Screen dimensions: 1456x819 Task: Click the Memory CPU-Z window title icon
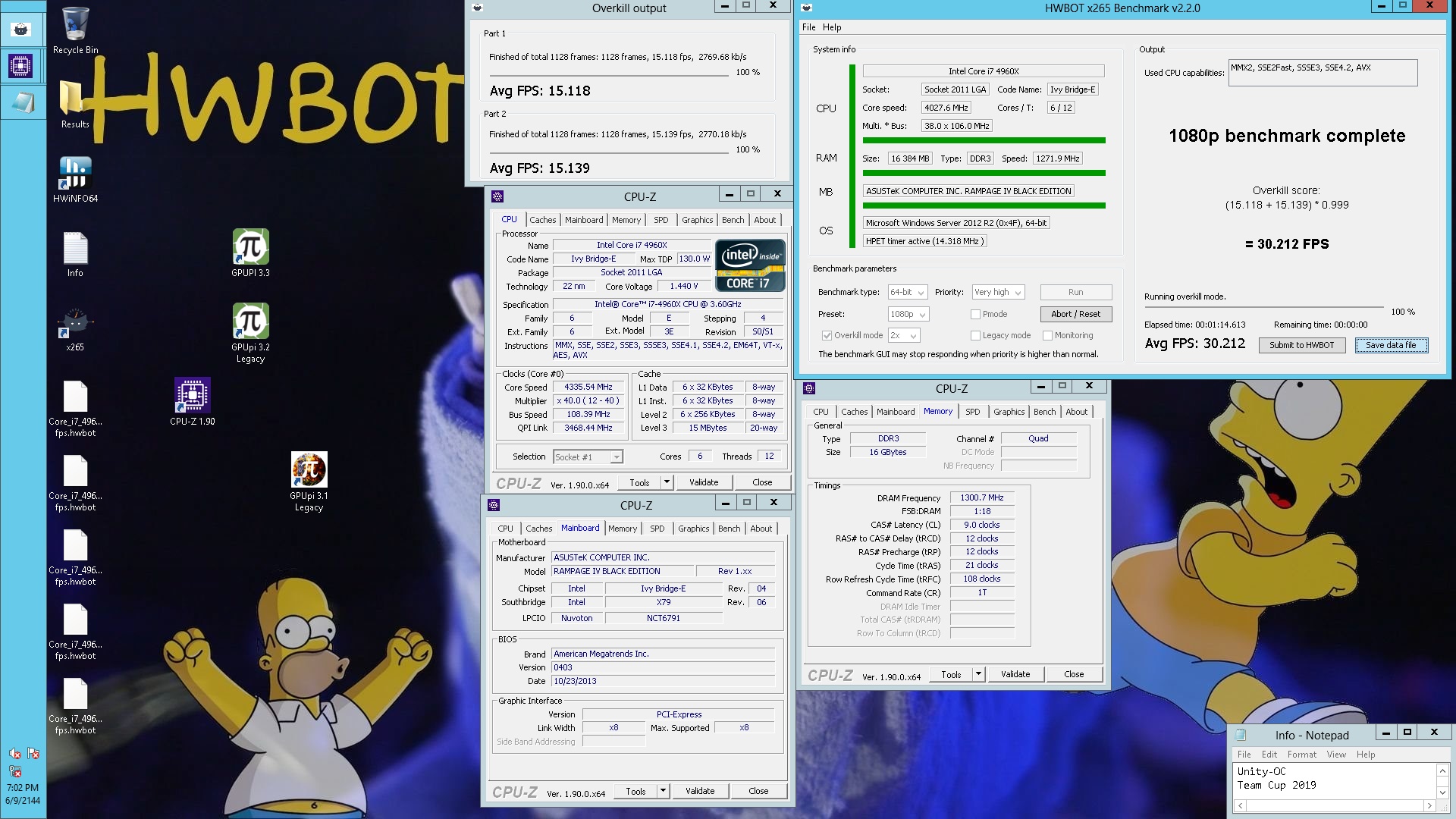tap(809, 388)
